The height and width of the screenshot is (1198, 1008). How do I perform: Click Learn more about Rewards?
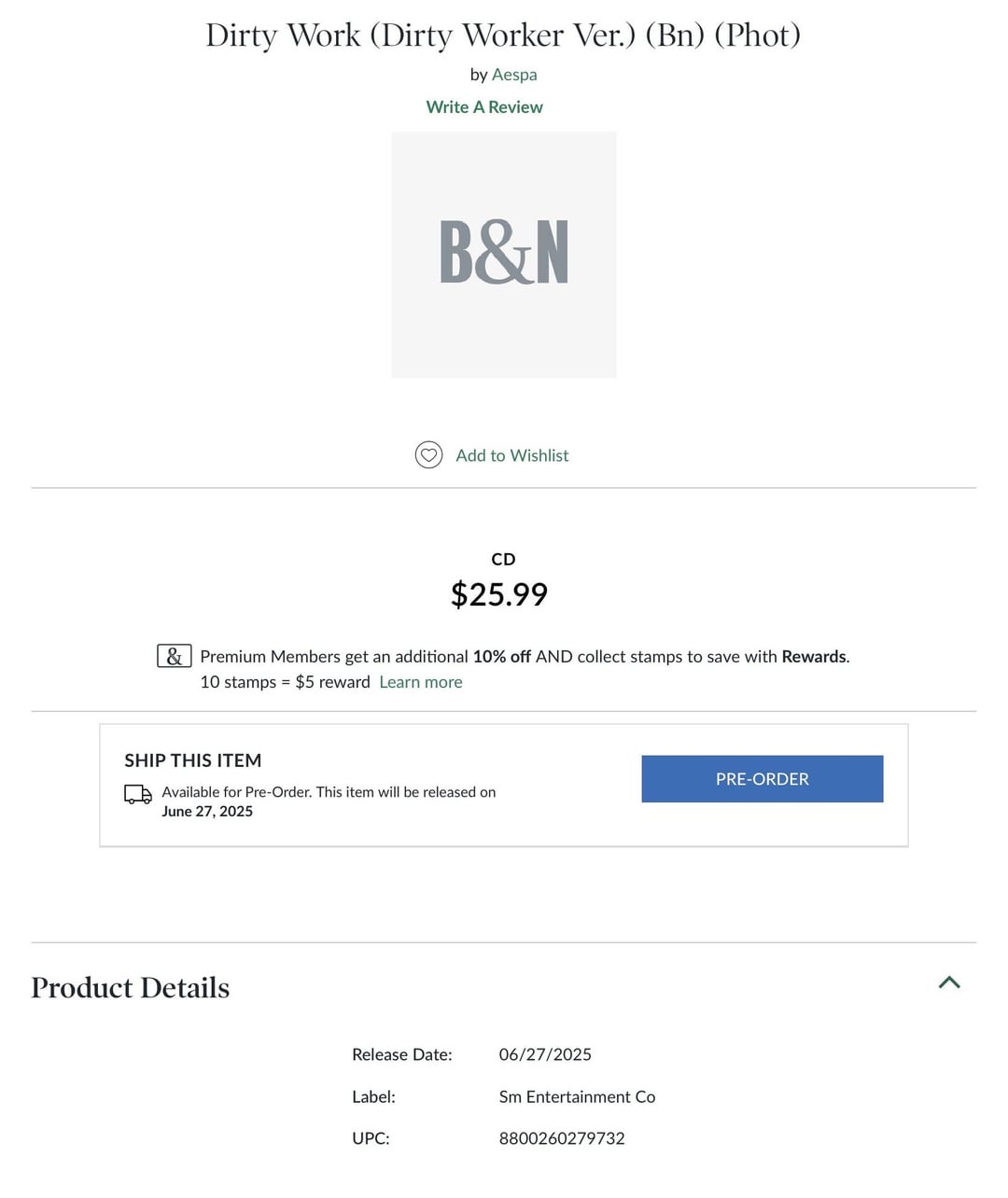(x=420, y=682)
